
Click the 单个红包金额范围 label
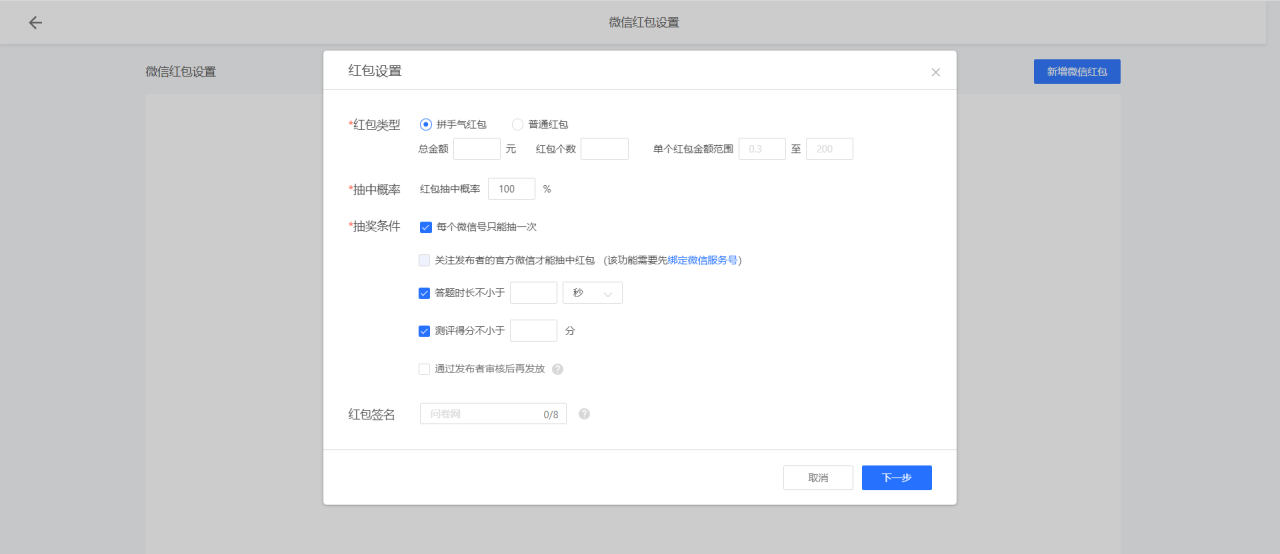(x=693, y=149)
